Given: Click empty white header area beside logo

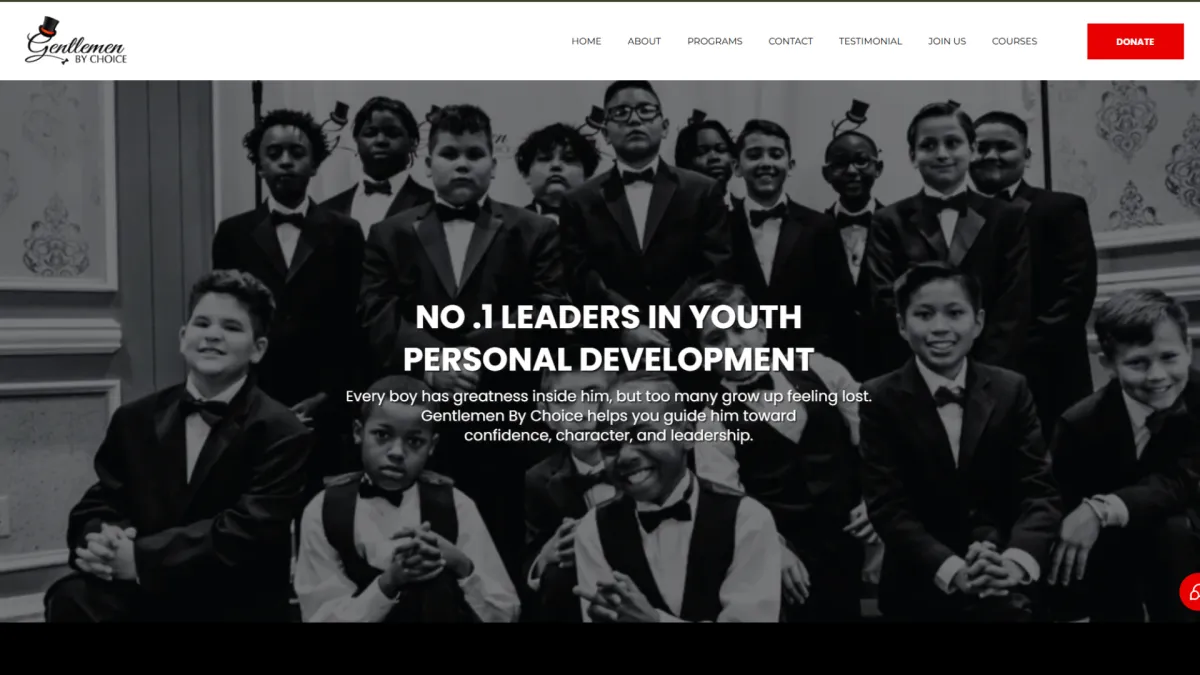Looking at the screenshot, I should coord(340,41).
